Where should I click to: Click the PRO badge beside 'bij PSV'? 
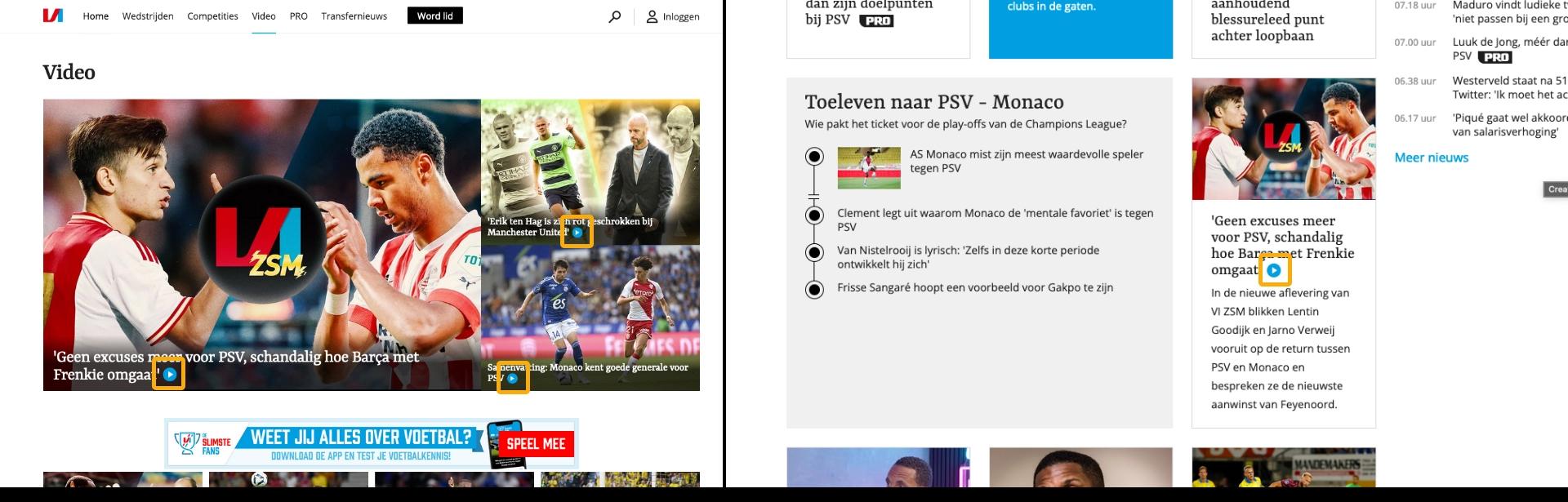(877, 20)
